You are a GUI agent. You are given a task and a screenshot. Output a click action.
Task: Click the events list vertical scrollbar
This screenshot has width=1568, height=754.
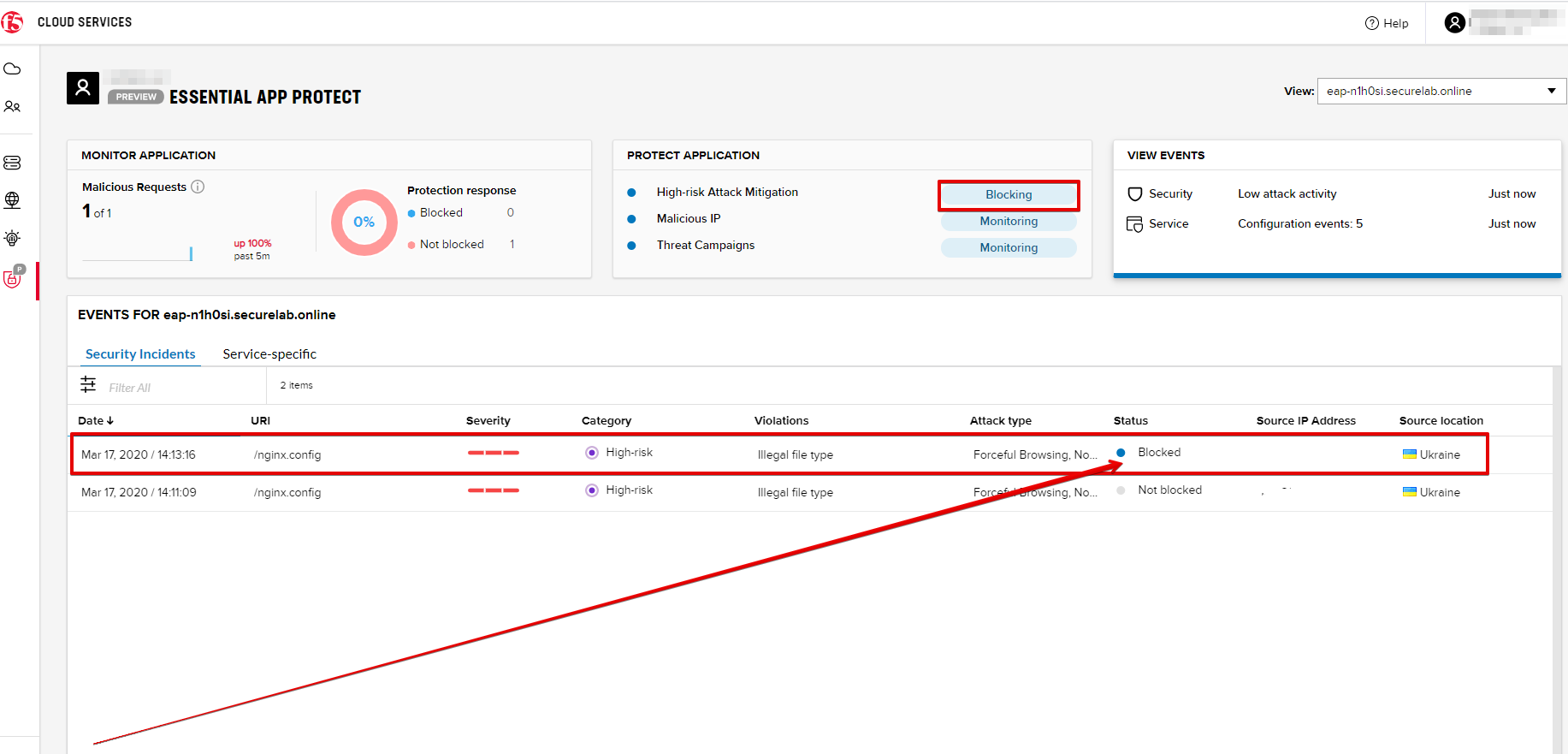(1557, 561)
